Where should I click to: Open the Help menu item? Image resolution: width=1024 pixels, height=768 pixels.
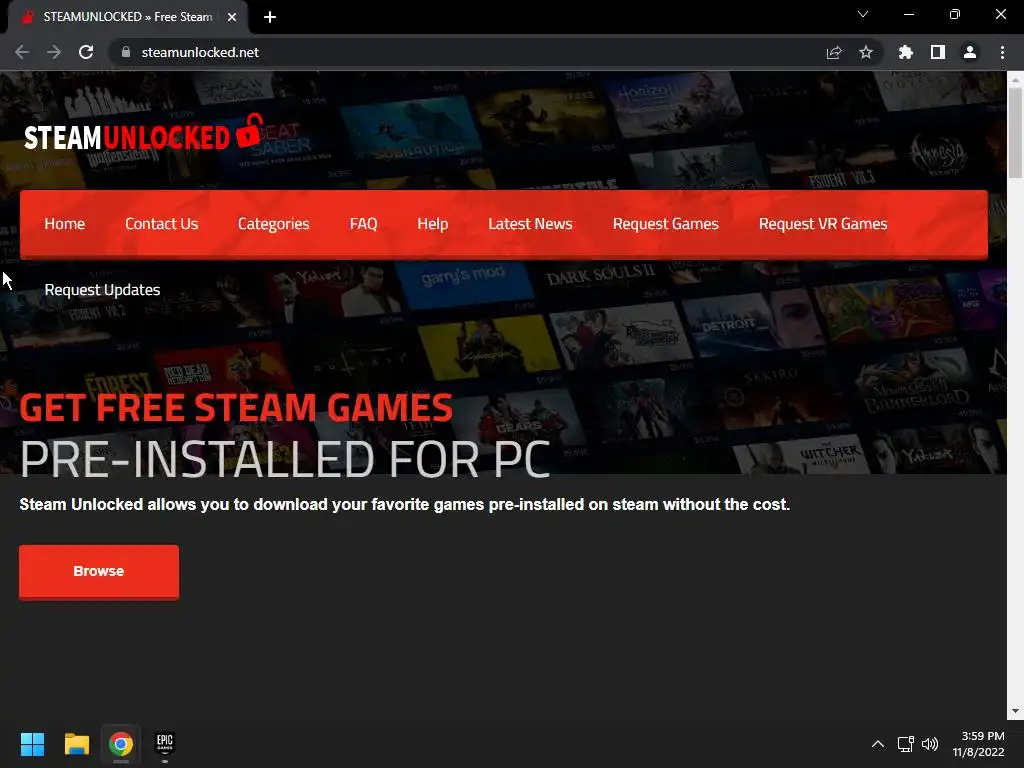[432, 224]
